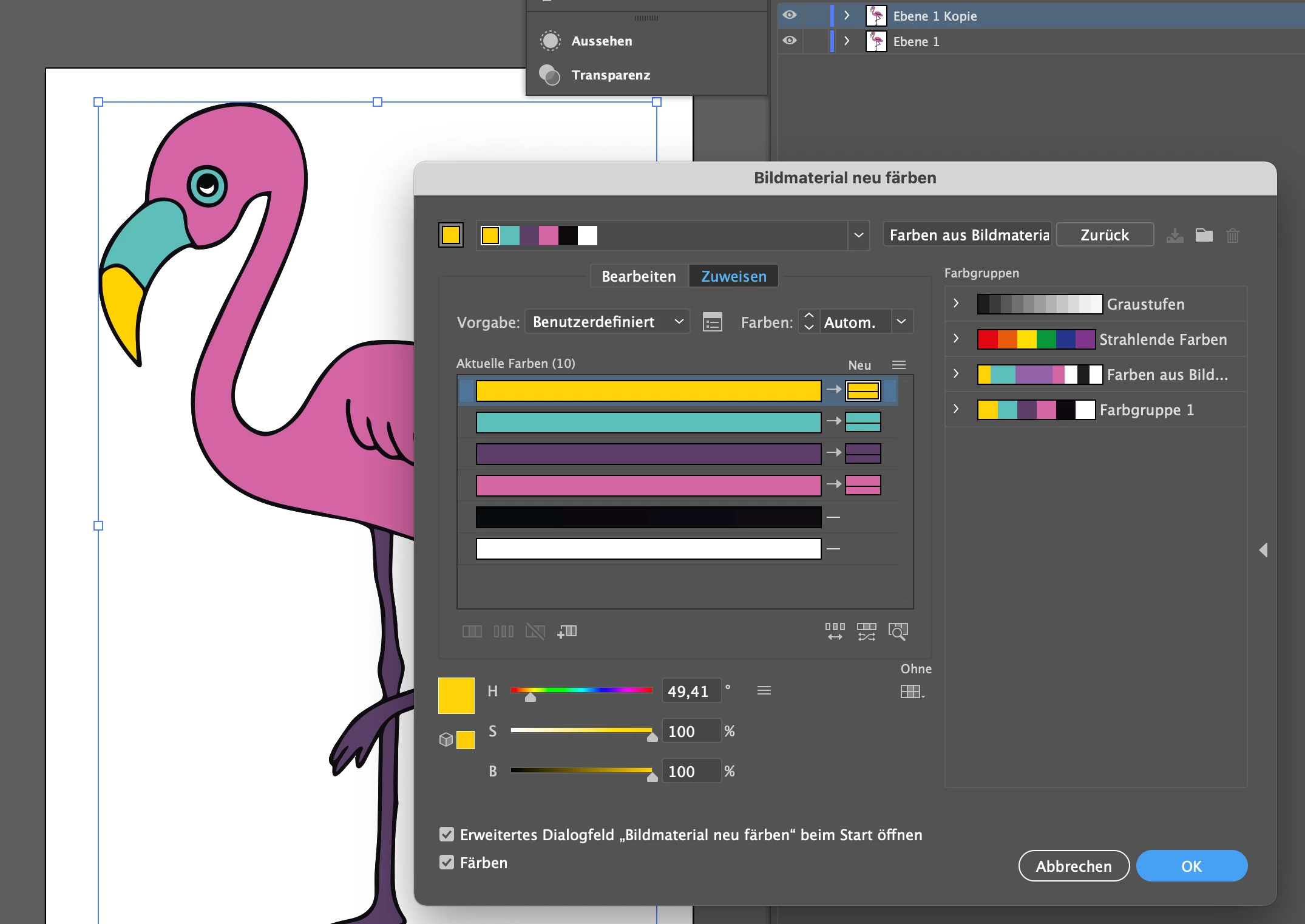Uncheck the Färben checkbox
The image size is (1305, 924).
(x=447, y=862)
